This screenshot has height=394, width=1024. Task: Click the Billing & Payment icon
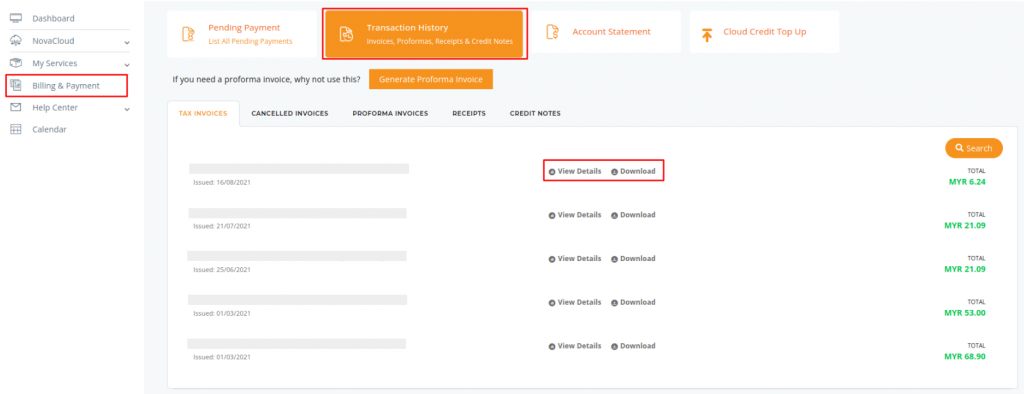coord(16,85)
